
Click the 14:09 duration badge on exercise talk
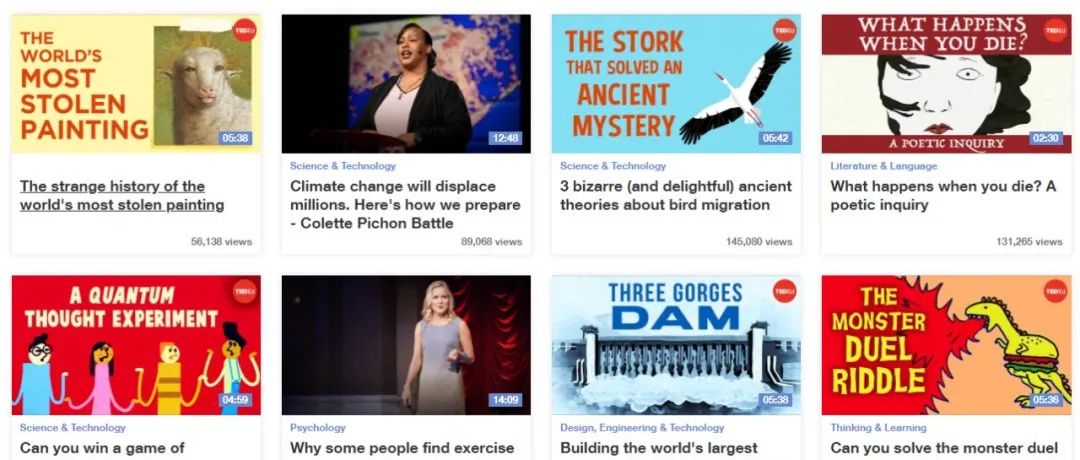(505, 400)
